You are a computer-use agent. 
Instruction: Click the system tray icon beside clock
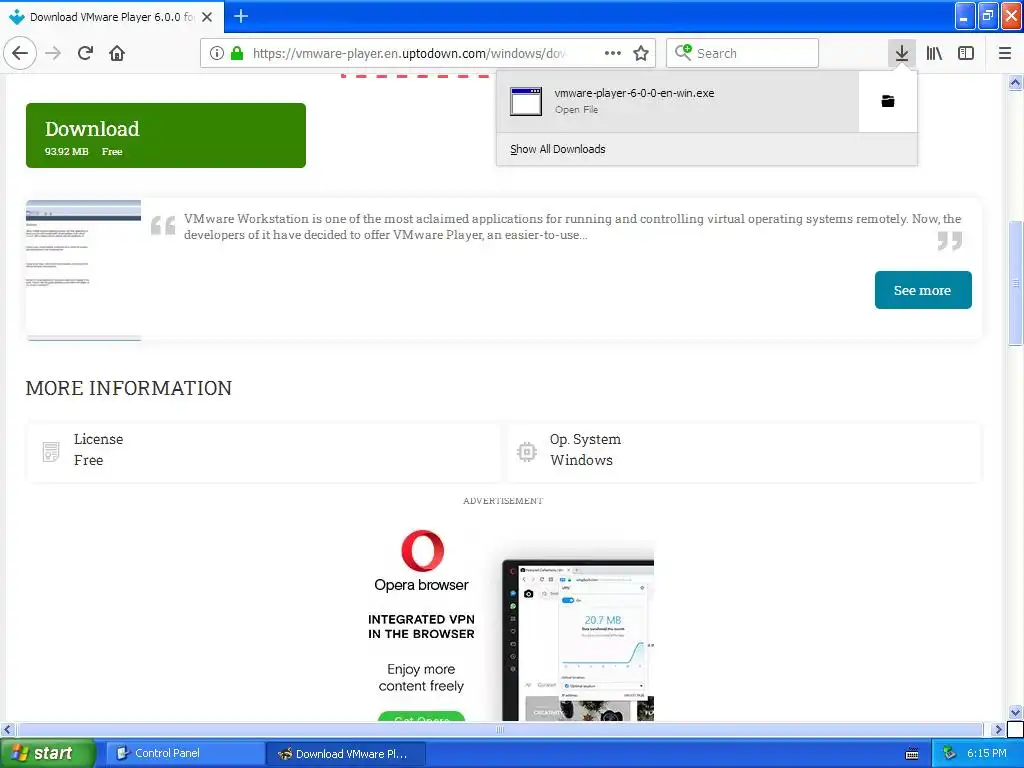tap(950, 754)
